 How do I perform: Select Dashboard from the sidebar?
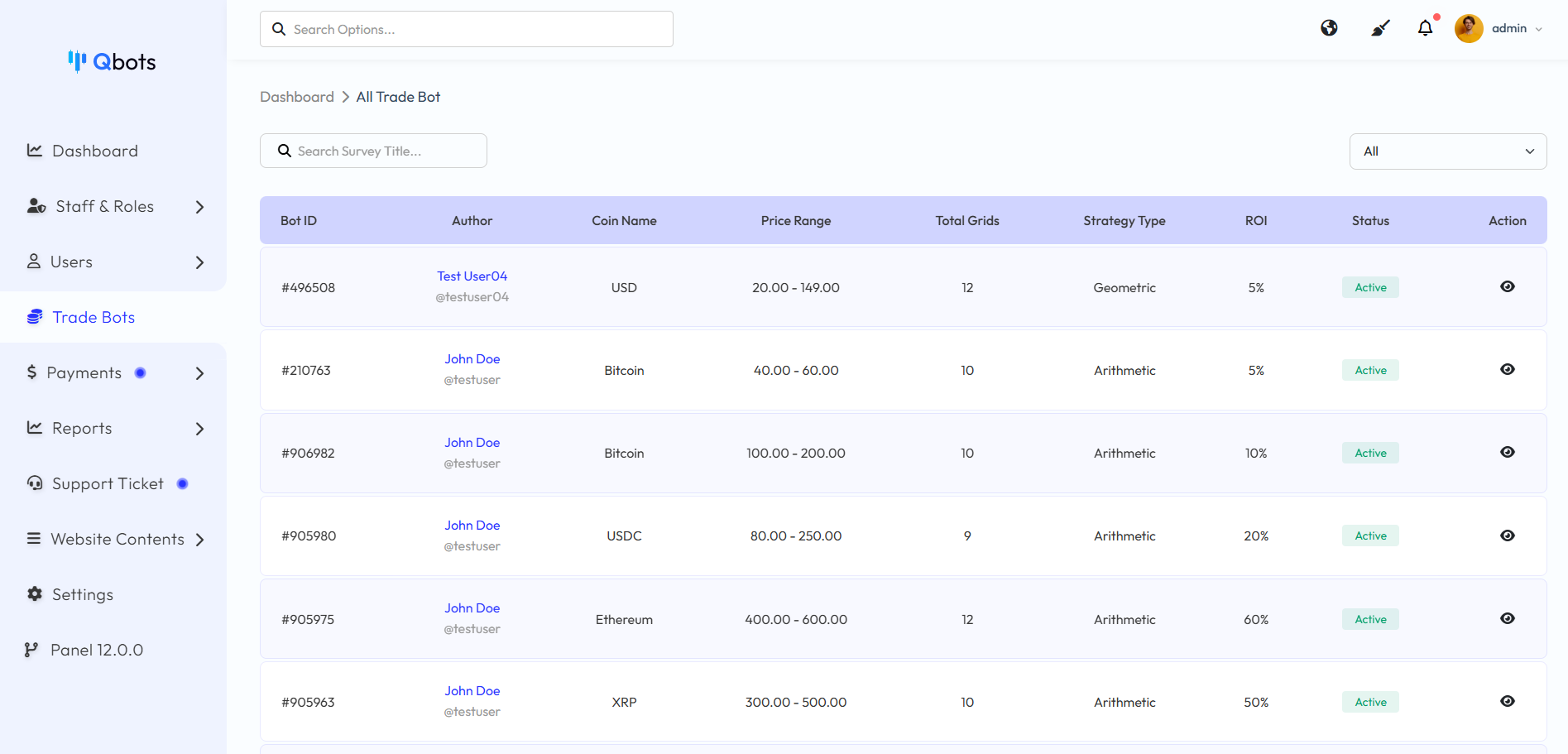coord(94,151)
